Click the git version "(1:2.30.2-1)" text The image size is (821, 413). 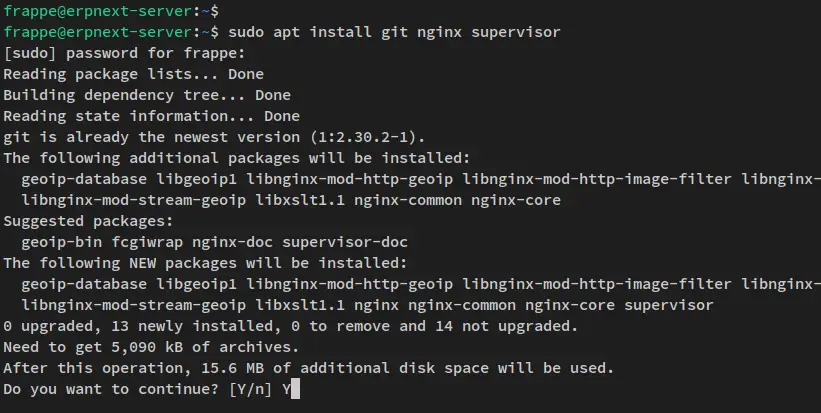point(368,137)
